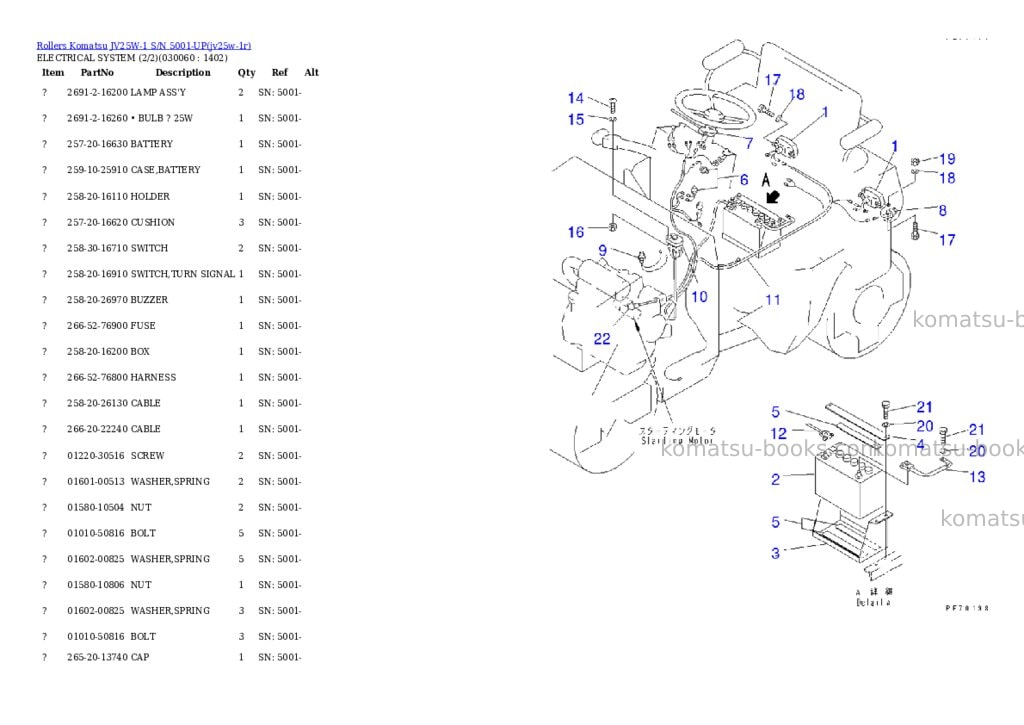Screen dimensions: 1024x725
Task: Click the Alt column header
Action: tap(312, 72)
